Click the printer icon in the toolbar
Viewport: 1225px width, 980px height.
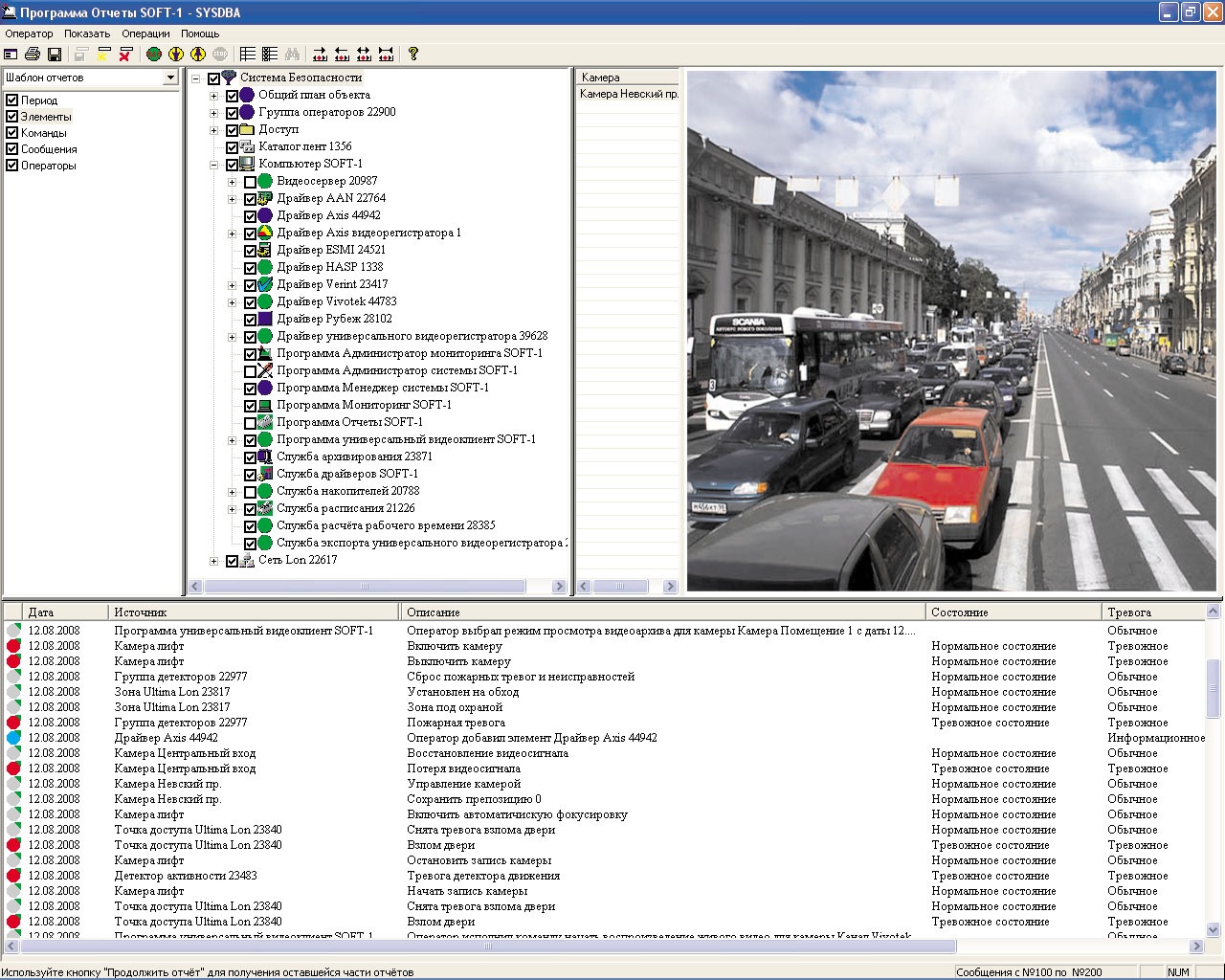click(x=33, y=55)
